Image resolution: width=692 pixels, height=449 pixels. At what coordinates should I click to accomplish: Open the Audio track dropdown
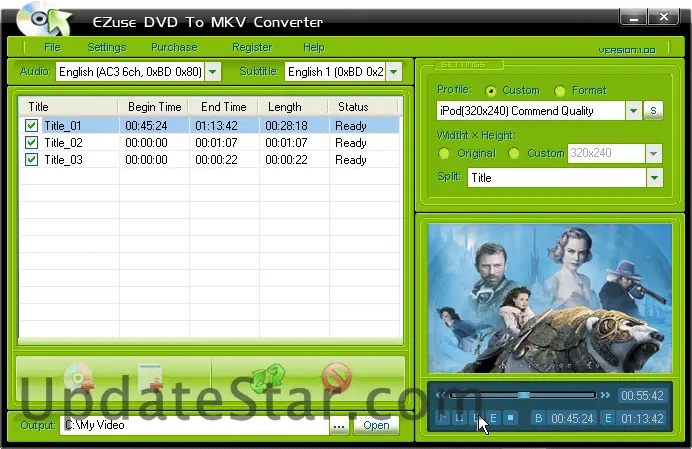[213, 72]
